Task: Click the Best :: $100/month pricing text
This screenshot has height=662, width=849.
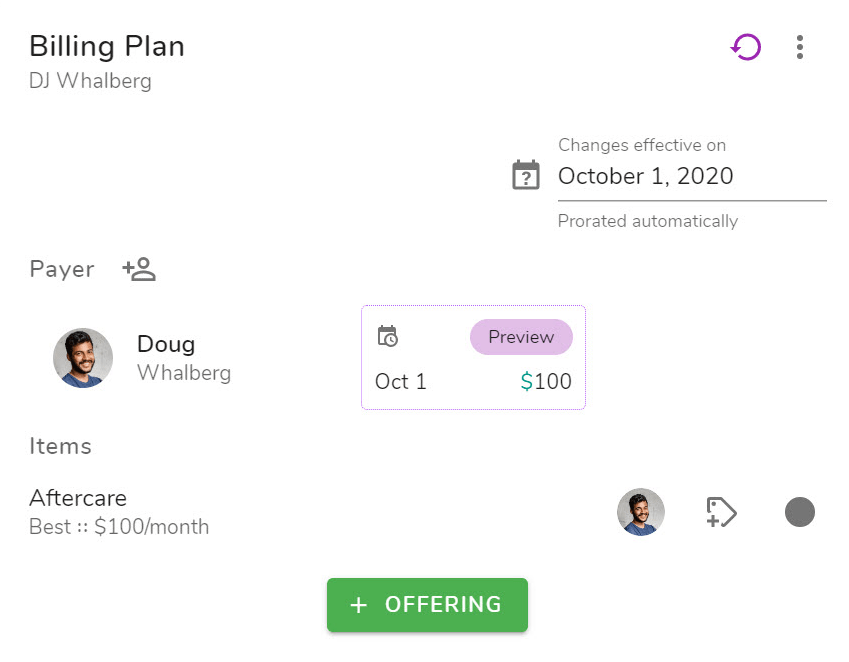Action: [x=119, y=527]
